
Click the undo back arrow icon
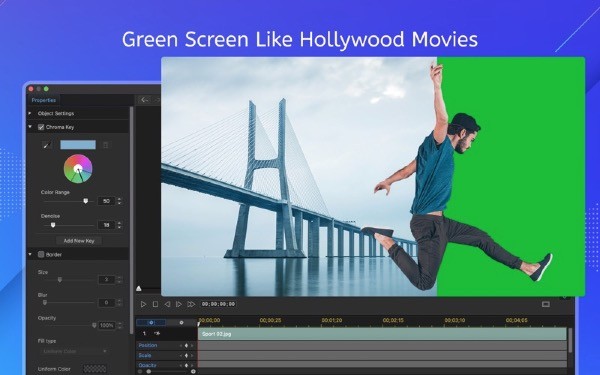point(144,100)
